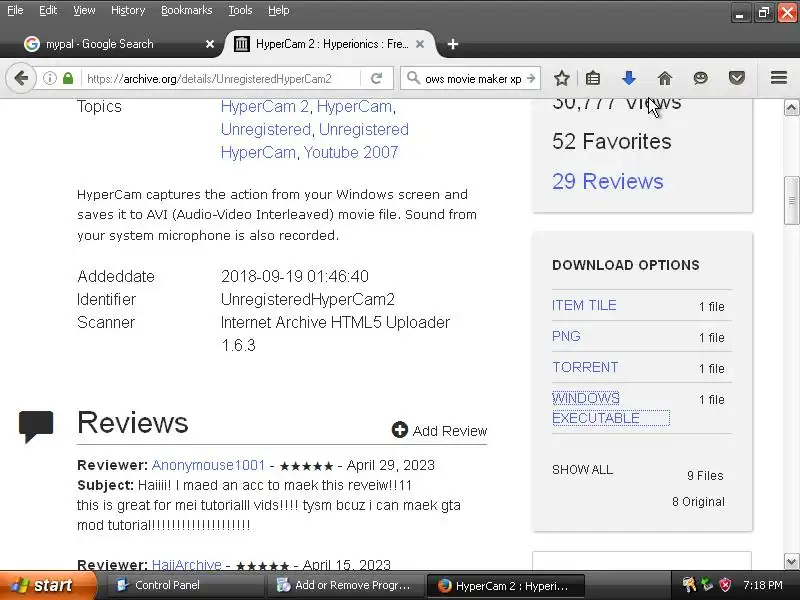
Task: Open the Edit menu
Action: [48, 10]
